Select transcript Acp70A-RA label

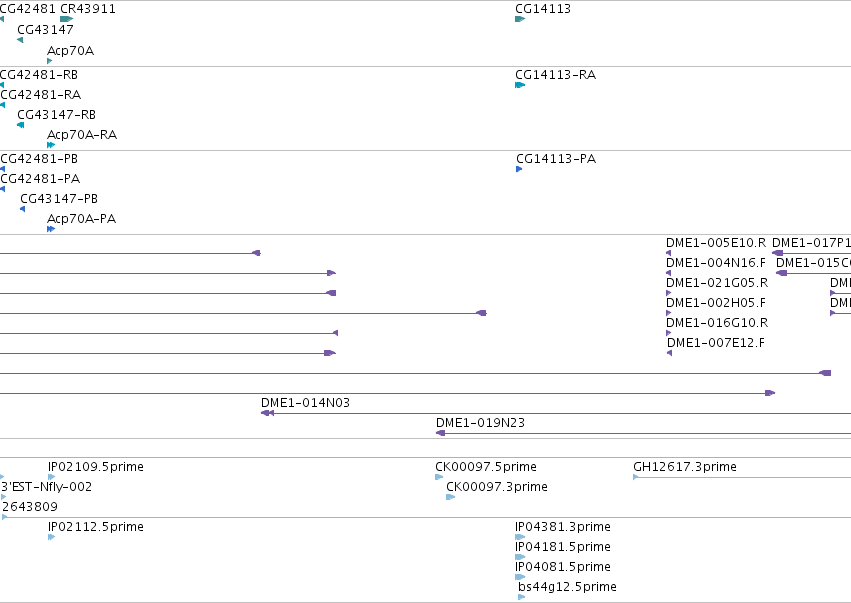point(82,135)
